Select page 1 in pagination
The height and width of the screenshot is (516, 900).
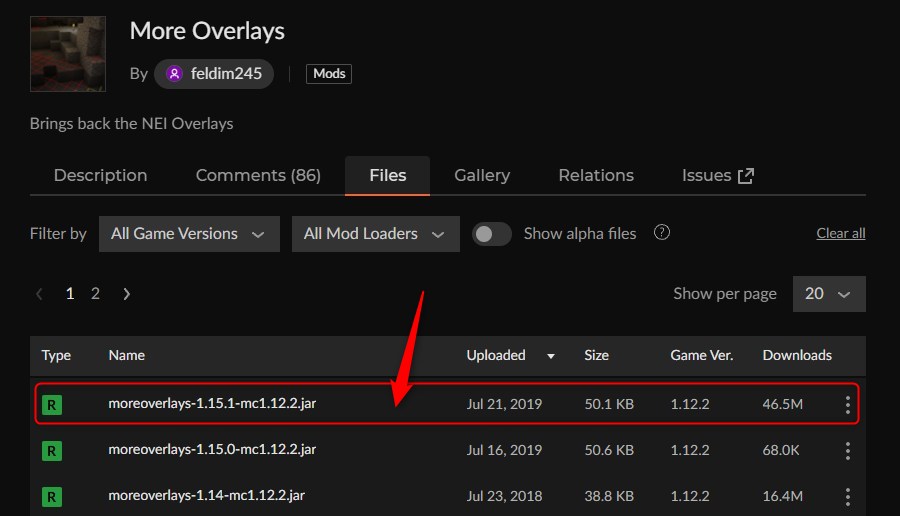[69, 294]
